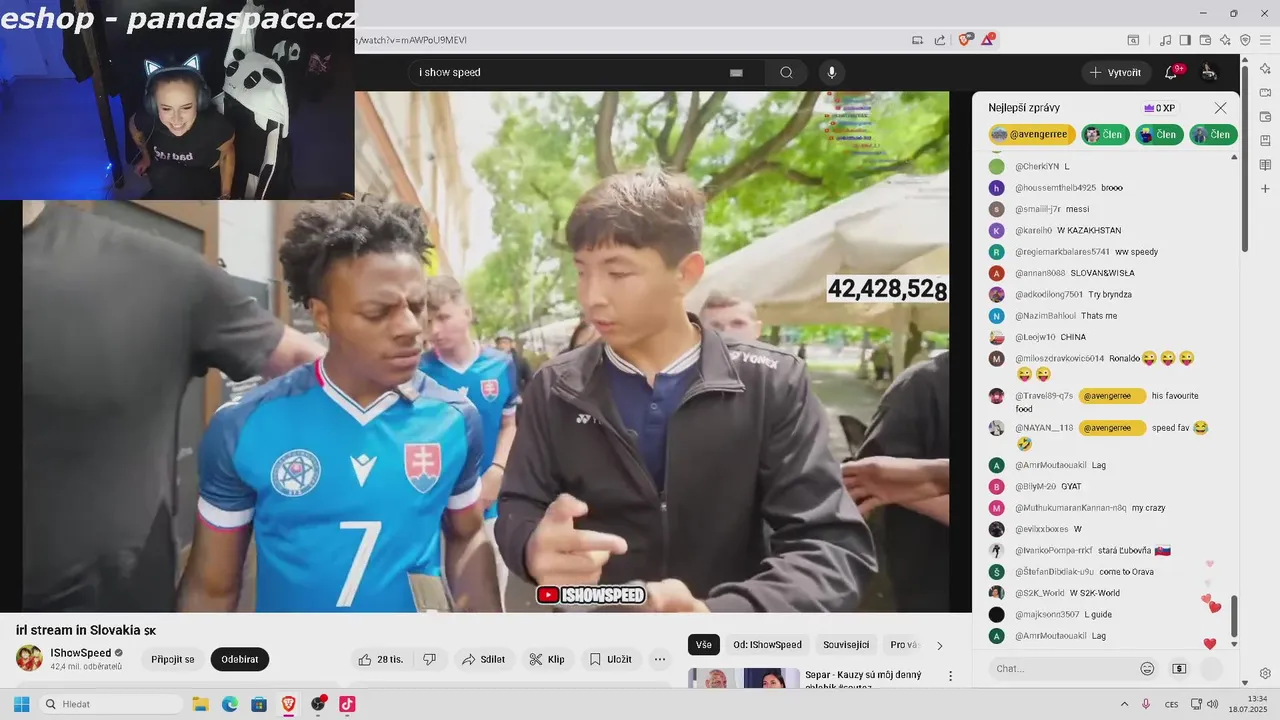
Task: Open the Brave playlist music note icon
Action: [1165, 40]
